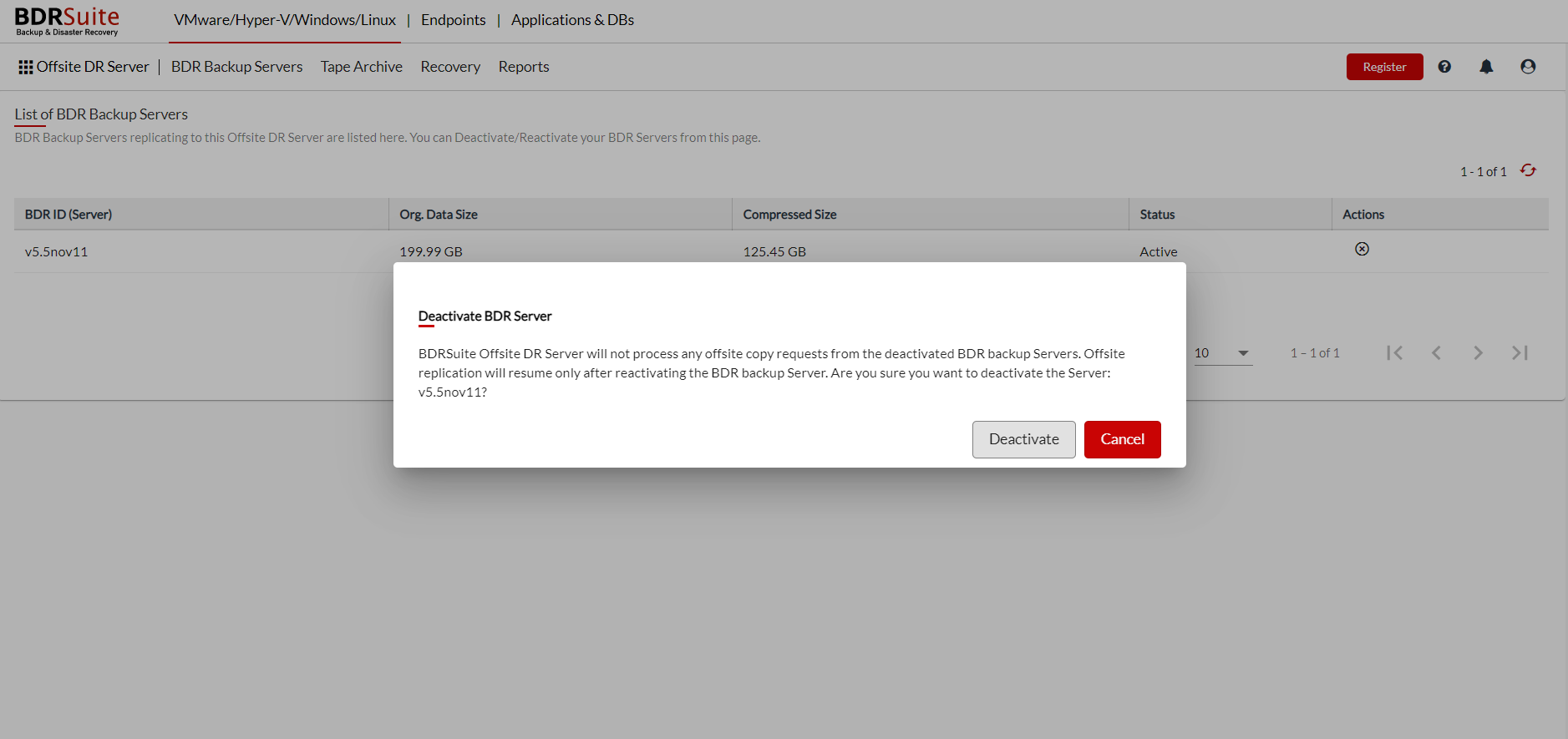Click the bottom pagination 1 - 1 of 1 text
This screenshot has width=1568, height=739.
point(1315,353)
